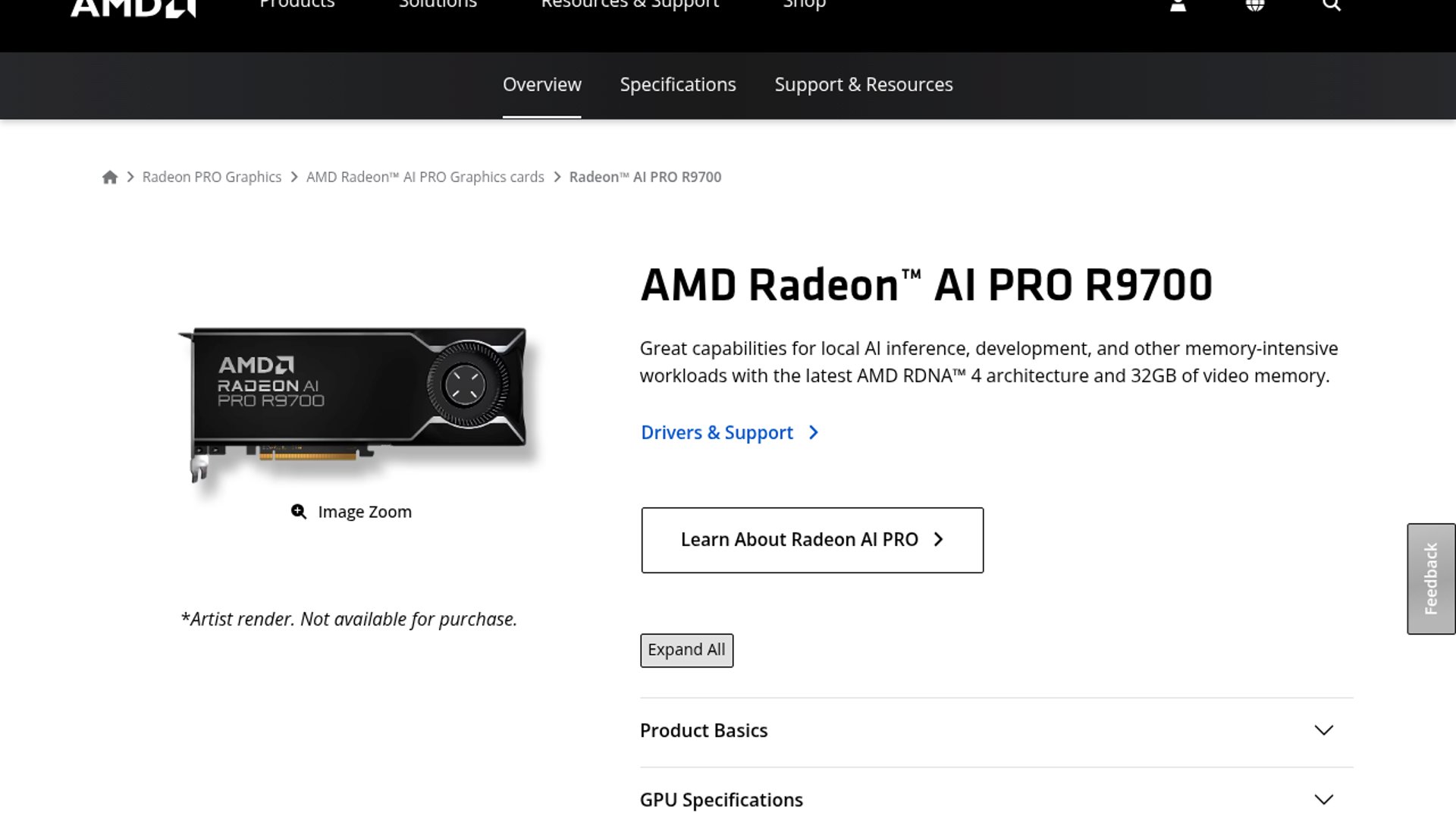
Task: Switch to the Specifications tab
Action: click(x=678, y=85)
